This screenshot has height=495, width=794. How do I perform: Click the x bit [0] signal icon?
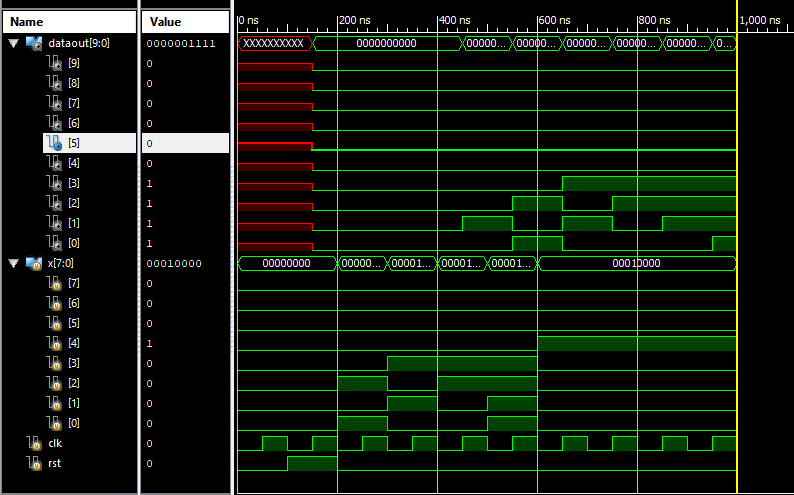coord(54,423)
